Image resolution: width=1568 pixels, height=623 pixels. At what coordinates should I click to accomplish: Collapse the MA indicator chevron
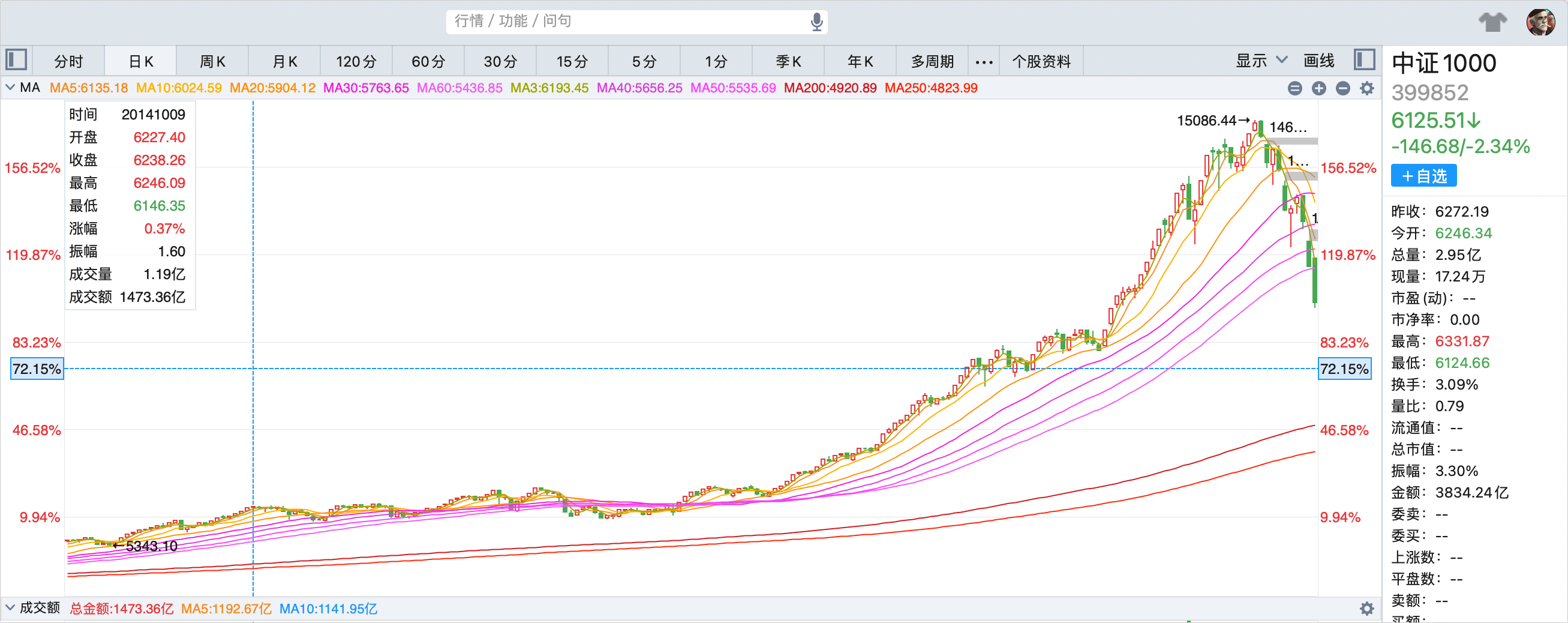(10, 88)
